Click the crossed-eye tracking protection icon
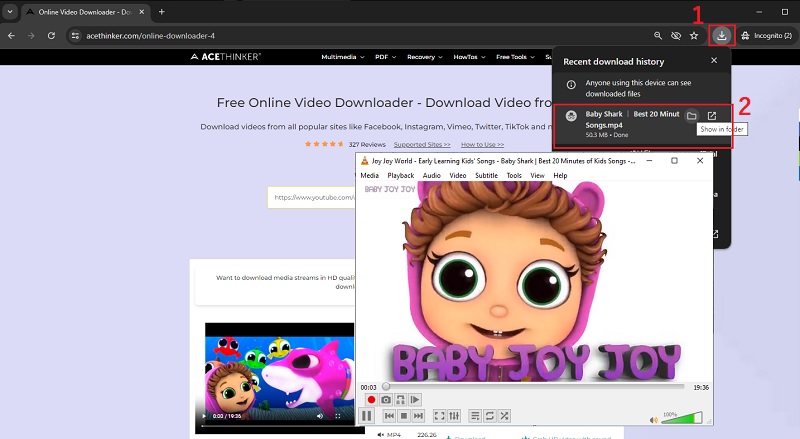The image size is (800, 439). tap(676, 36)
